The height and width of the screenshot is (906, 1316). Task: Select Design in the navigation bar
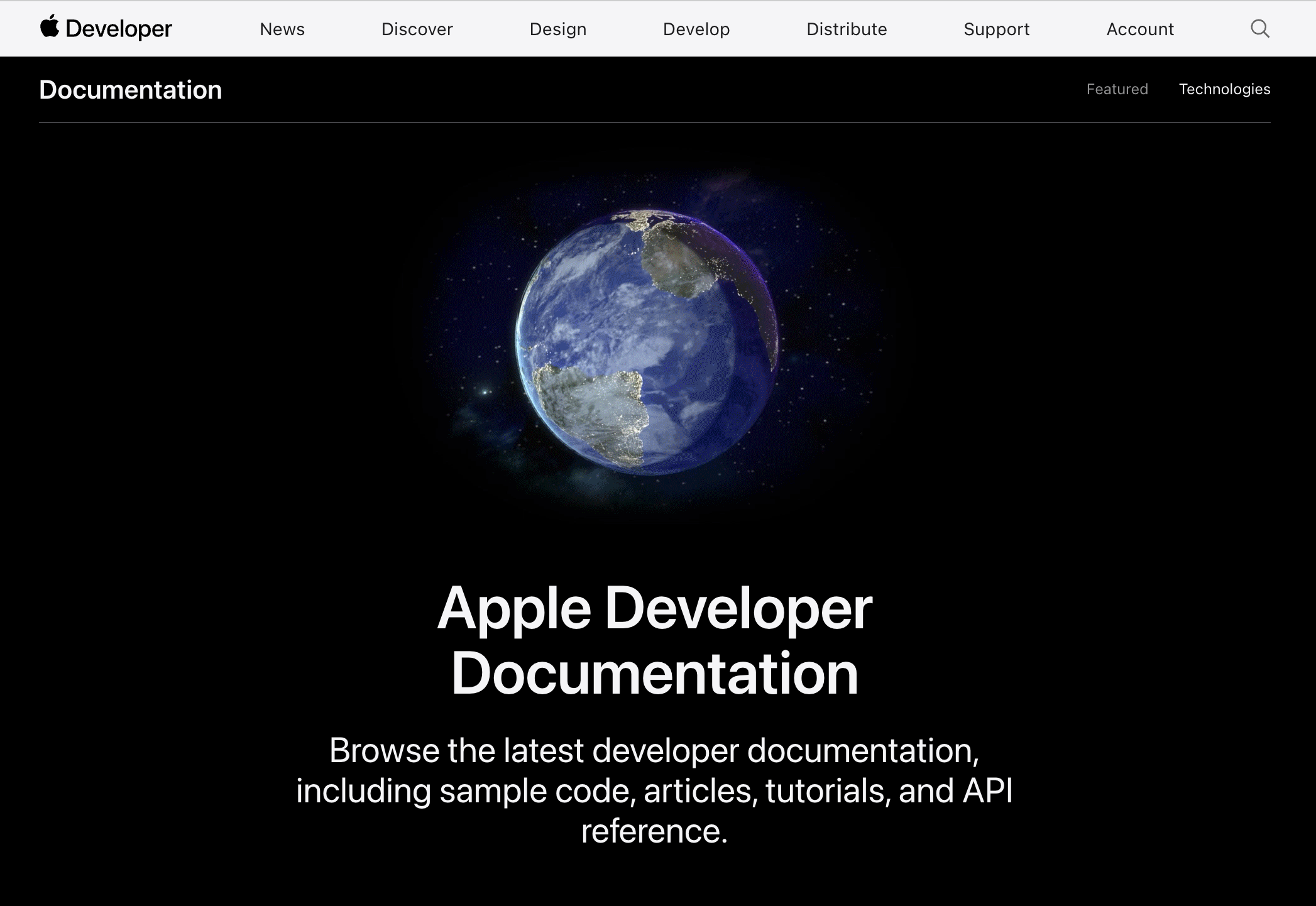[557, 29]
